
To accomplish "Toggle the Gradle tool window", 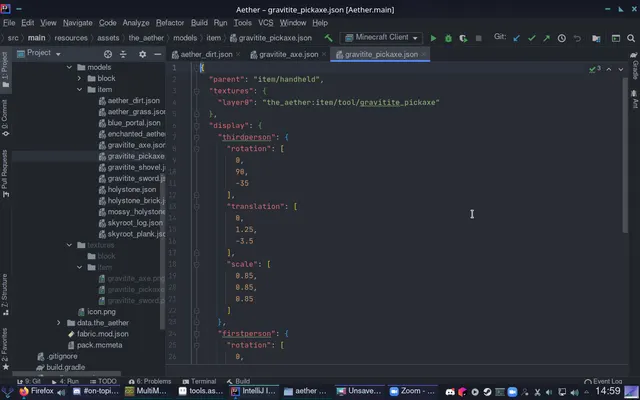I will point(635,66).
